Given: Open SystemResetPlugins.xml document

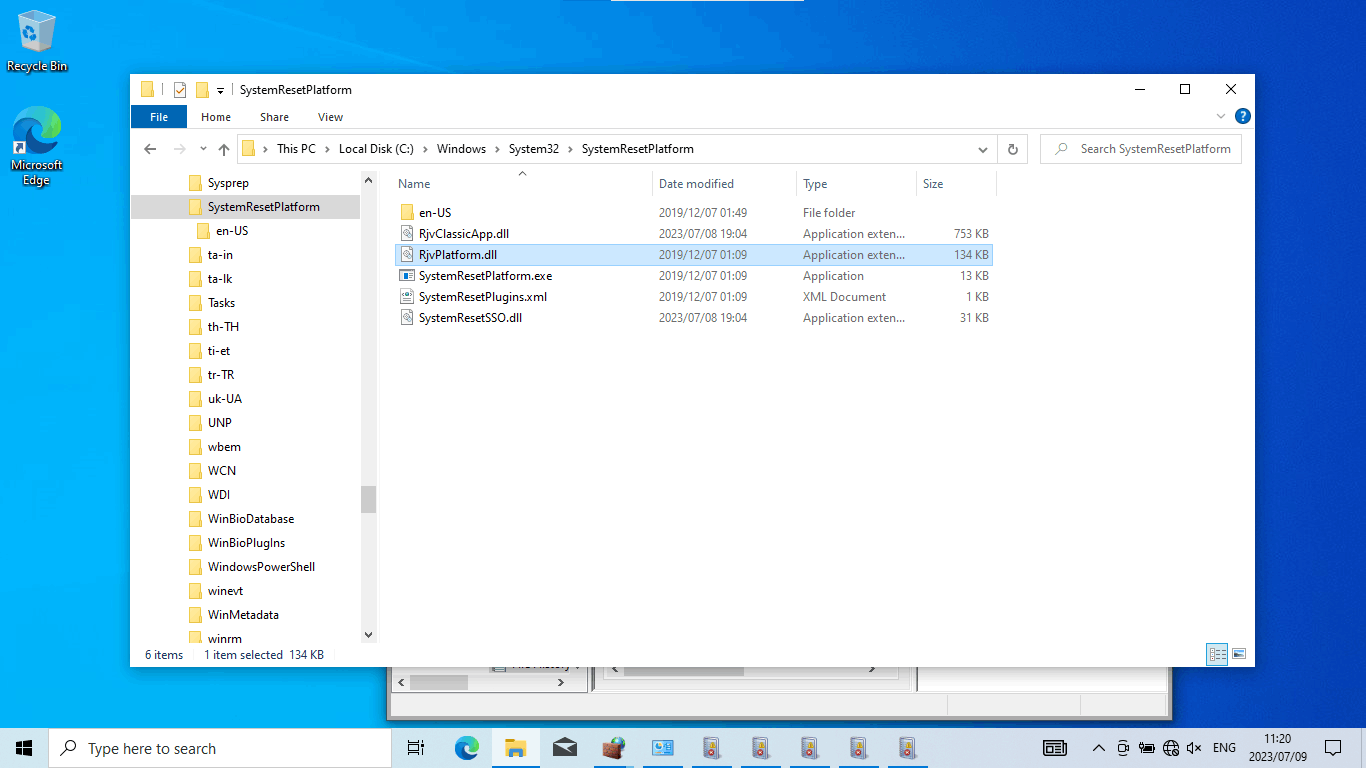Looking at the screenshot, I should pyautogui.click(x=471, y=296).
